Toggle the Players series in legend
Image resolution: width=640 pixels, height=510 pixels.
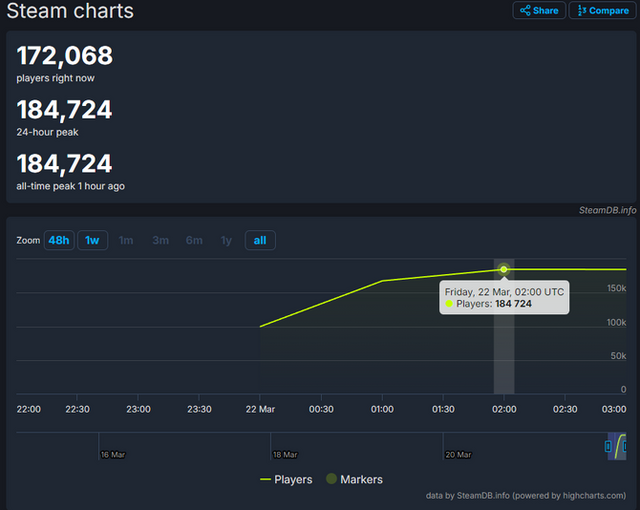pyautogui.click(x=285, y=479)
